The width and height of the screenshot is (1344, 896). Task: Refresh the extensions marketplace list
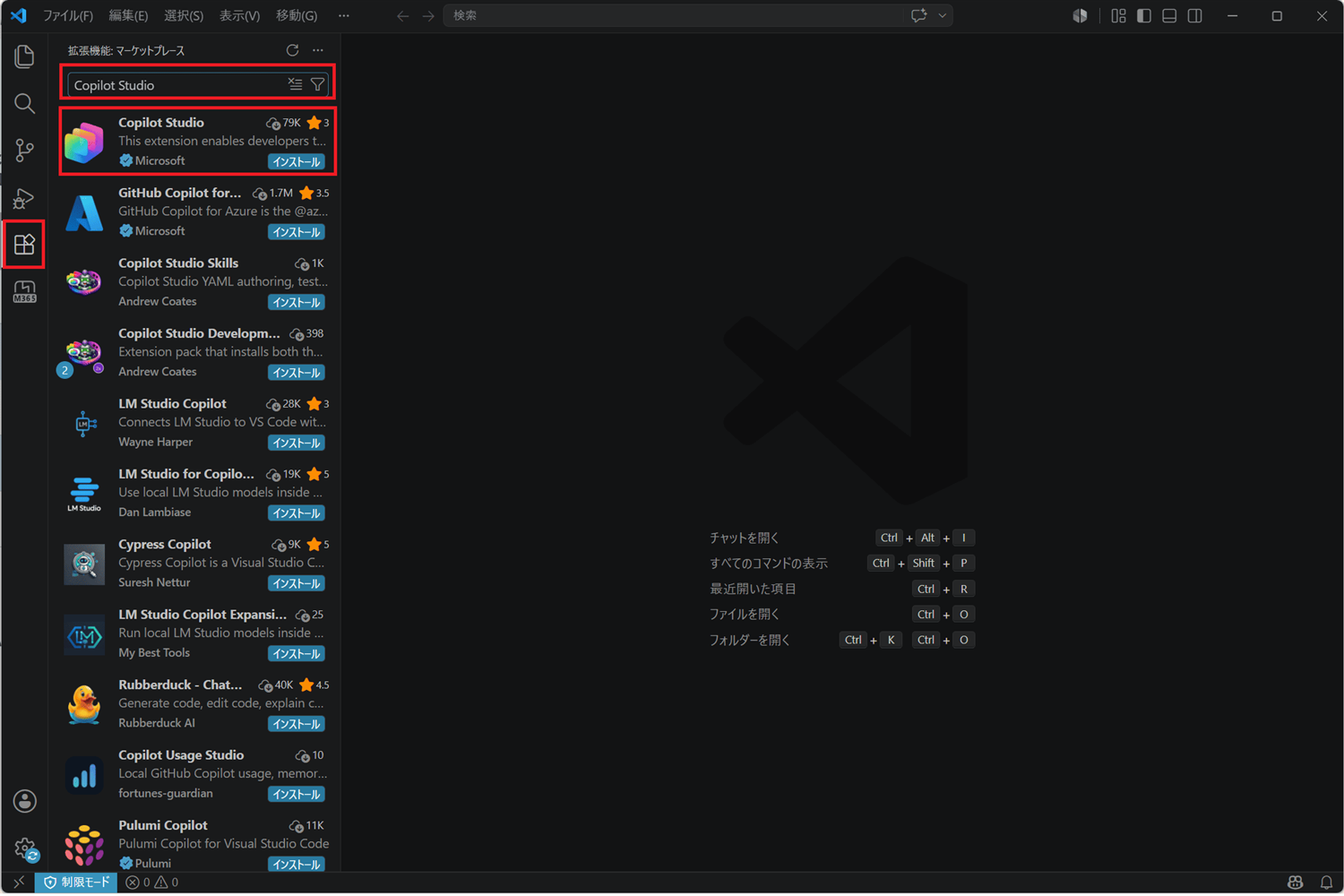tap(292, 50)
